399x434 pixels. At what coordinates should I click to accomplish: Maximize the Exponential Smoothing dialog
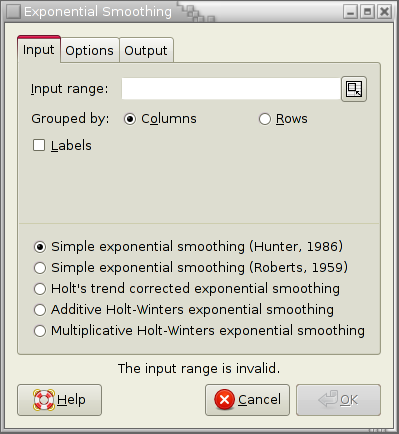[x=367, y=12]
